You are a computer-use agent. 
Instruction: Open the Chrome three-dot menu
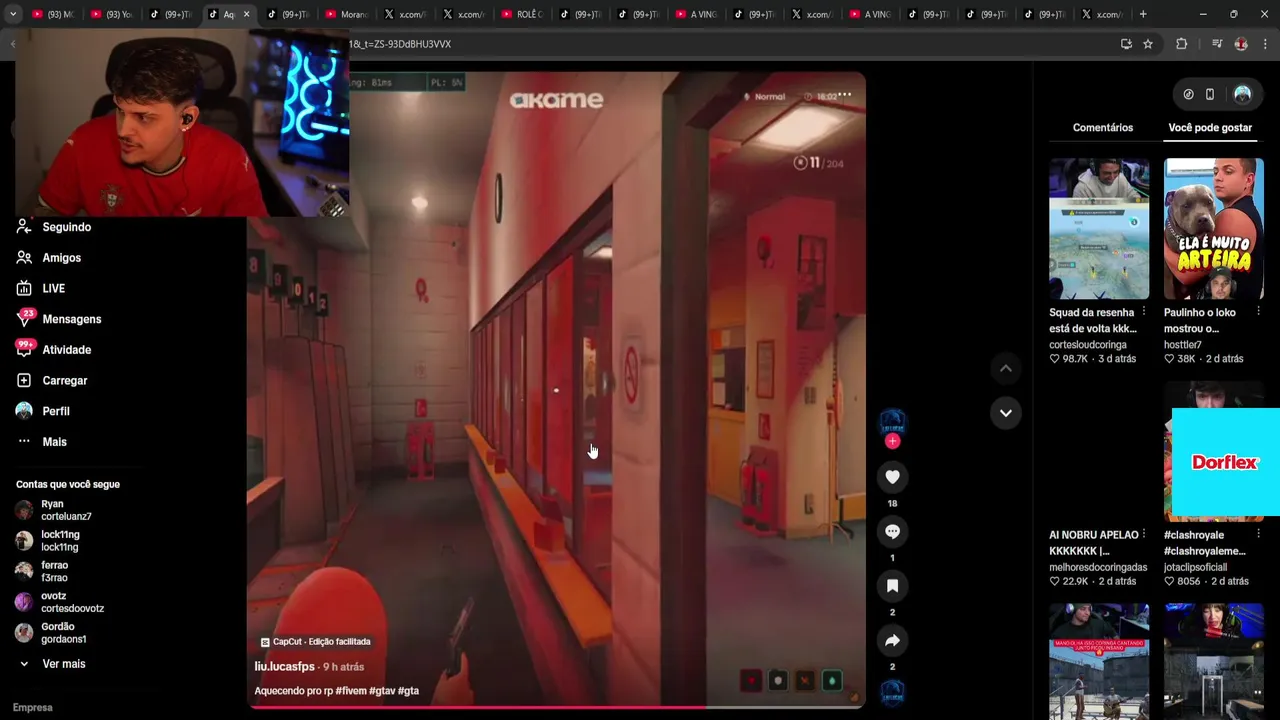click(1266, 44)
